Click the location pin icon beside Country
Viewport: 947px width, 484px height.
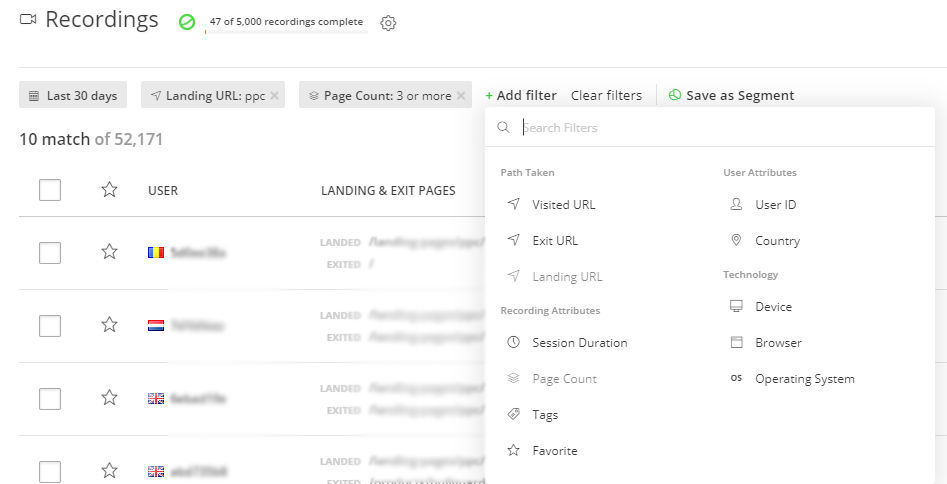[736, 240]
